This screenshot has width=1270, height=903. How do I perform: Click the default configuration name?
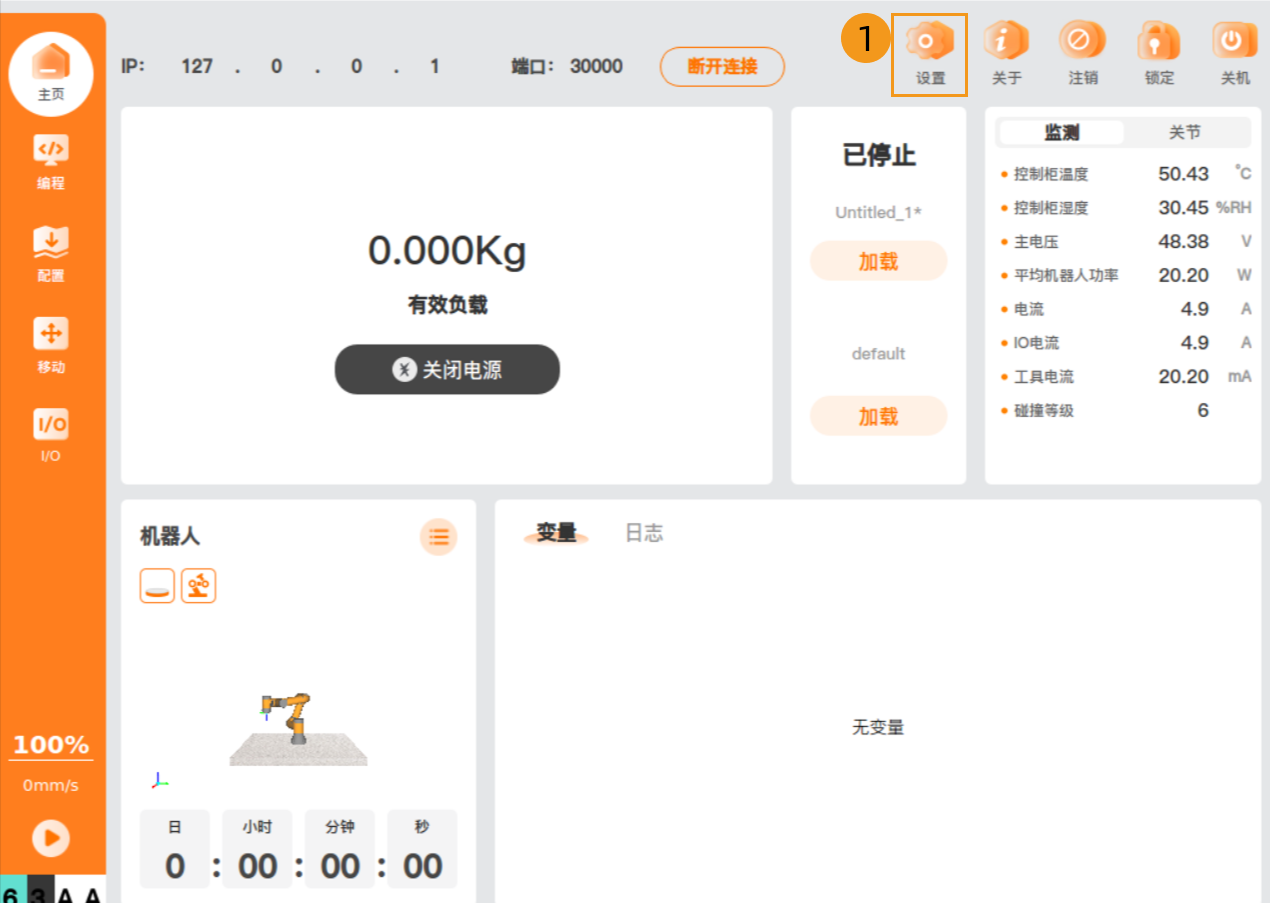[878, 354]
